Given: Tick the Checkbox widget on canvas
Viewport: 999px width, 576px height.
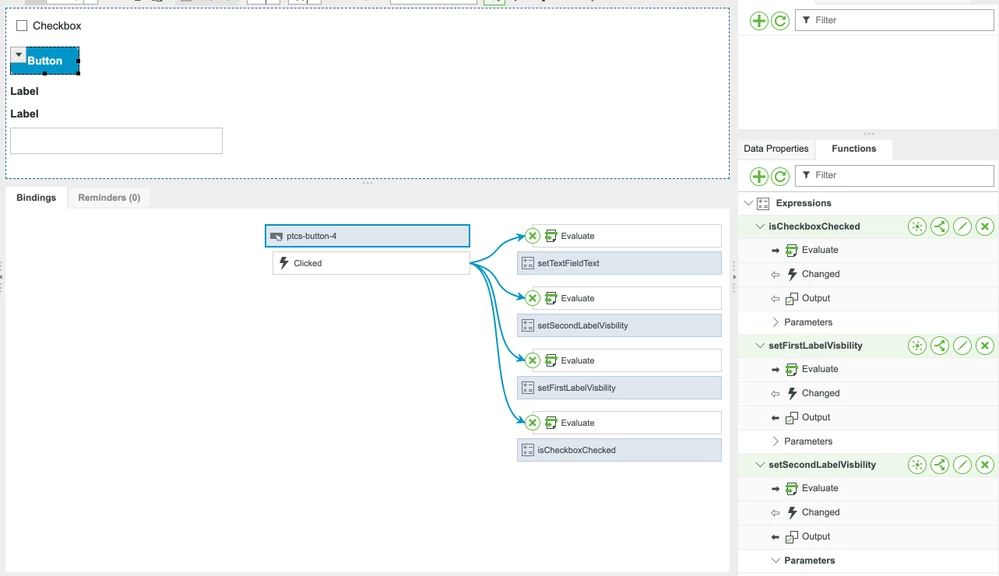Looking at the screenshot, I should point(22,25).
